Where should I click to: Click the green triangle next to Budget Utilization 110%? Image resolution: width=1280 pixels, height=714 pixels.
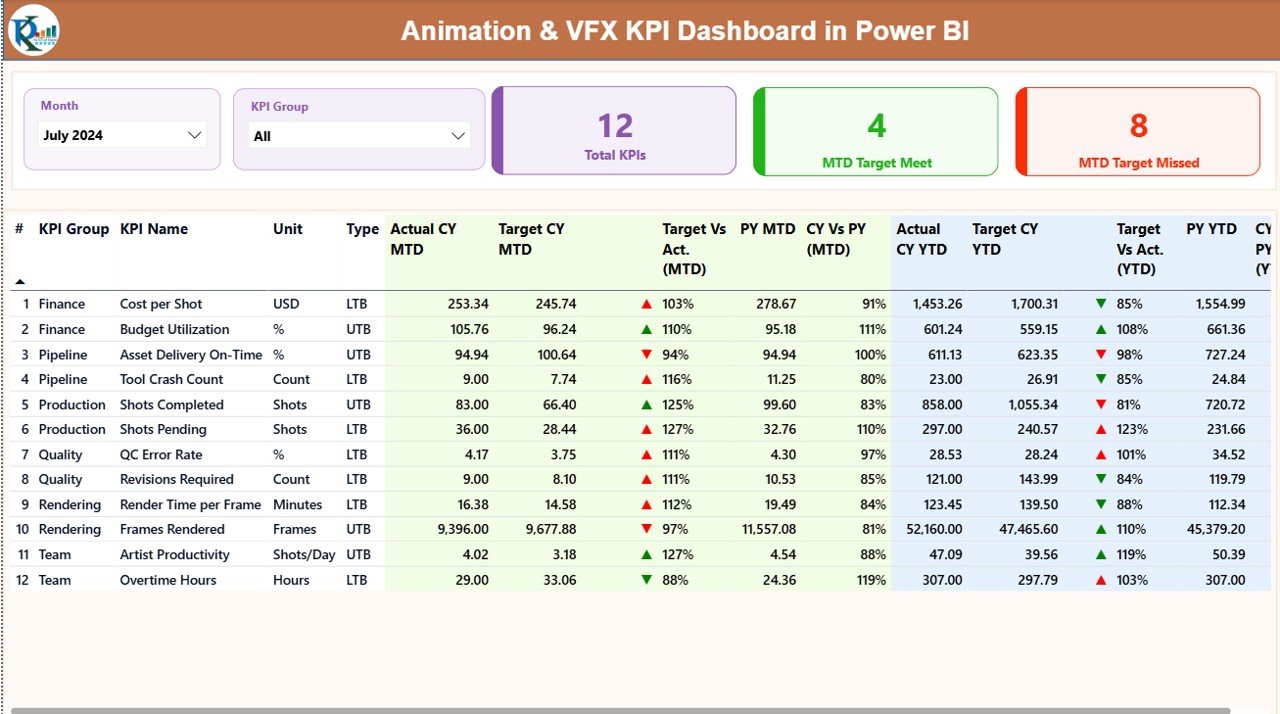coord(648,328)
